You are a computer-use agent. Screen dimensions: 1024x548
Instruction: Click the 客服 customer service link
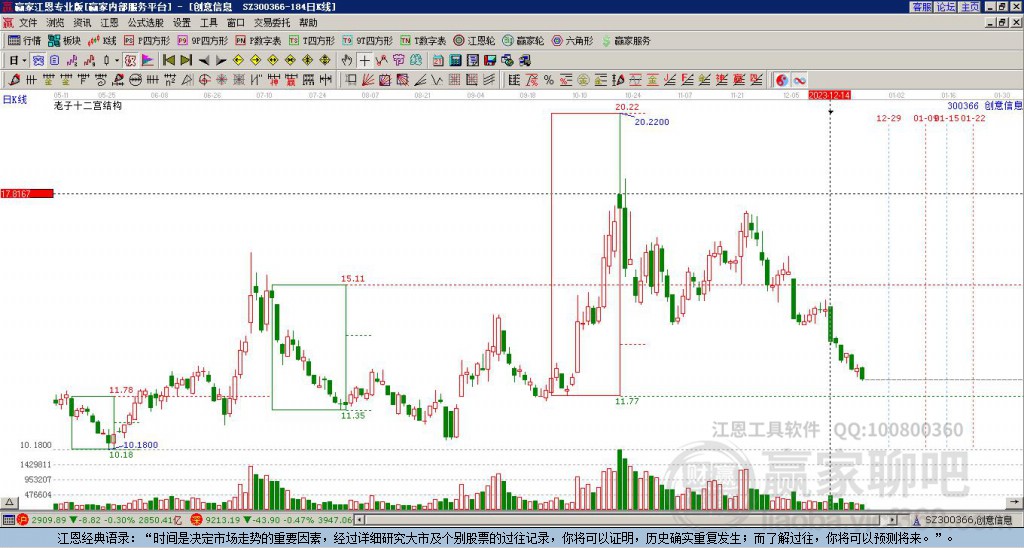tap(921, 7)
